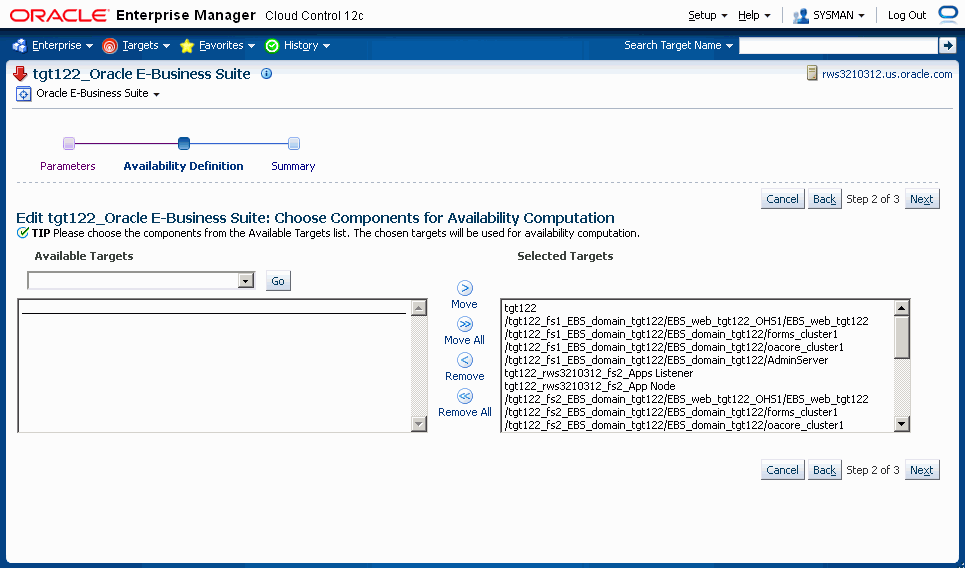Click the Available Targets scroll-down arrow
The image size is (965, 569).
tap(418, 423)
